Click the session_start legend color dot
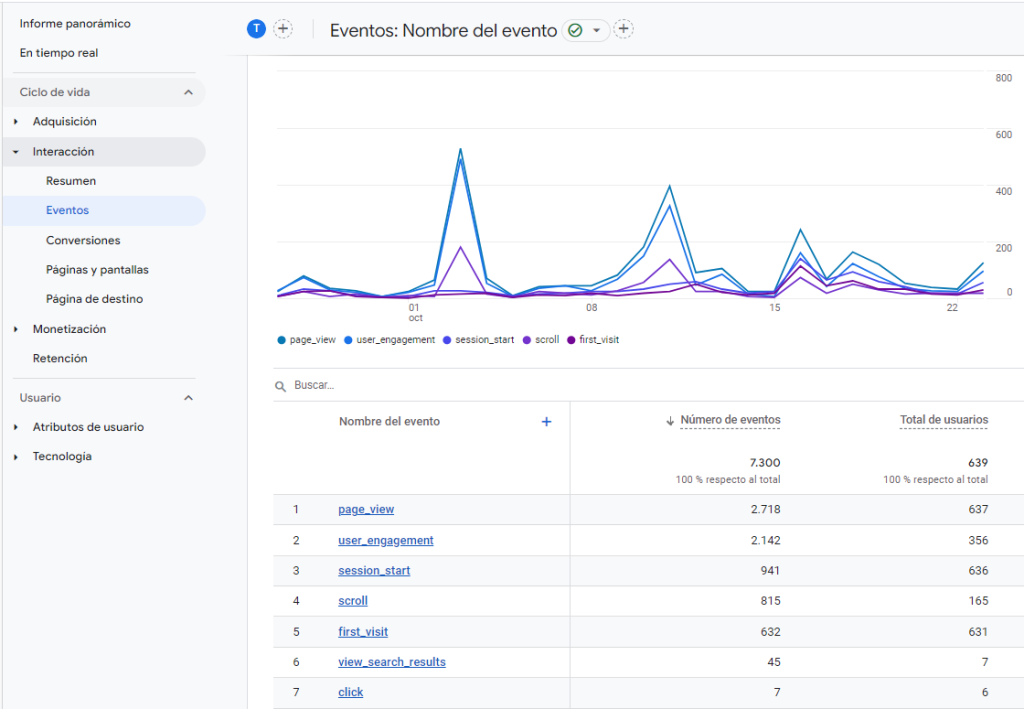This screenshot has height=709, width=1024. coord(447,340)
